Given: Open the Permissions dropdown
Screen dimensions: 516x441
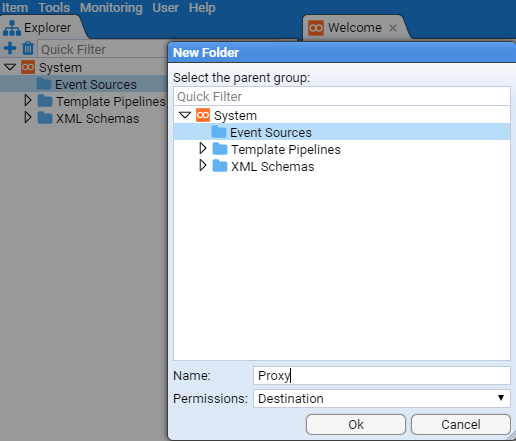Looking at the screenshot, I should click(382, 398).
